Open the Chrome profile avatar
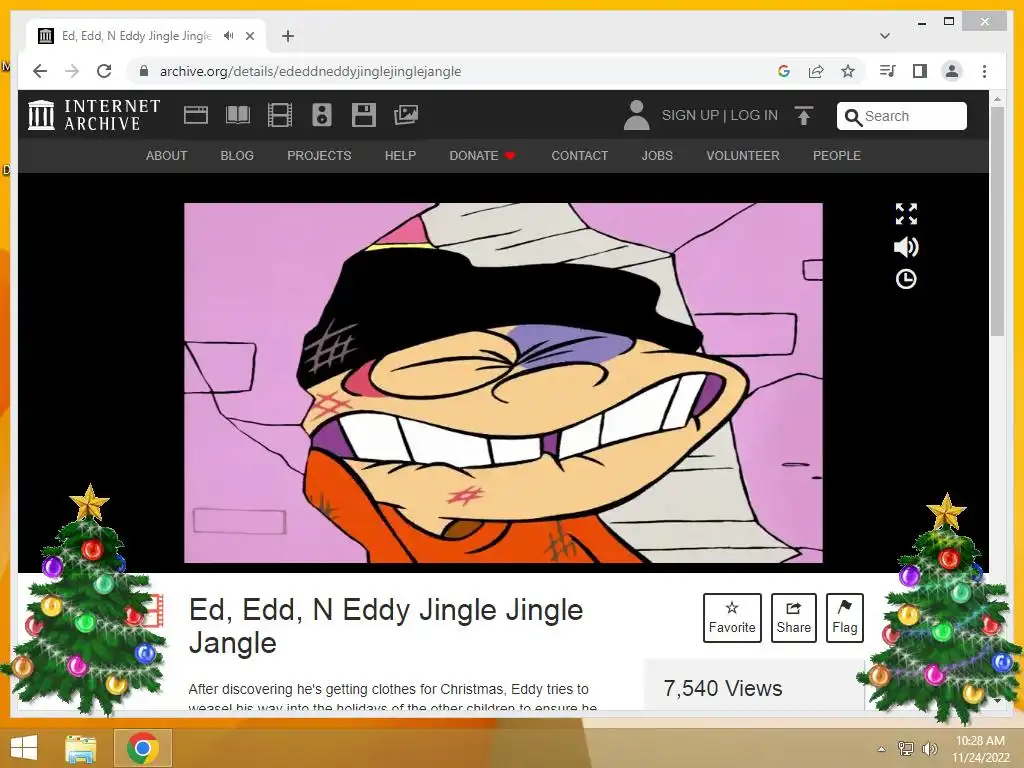The height and width of the screenshot is (768, 1024). (x=952, y=71)
